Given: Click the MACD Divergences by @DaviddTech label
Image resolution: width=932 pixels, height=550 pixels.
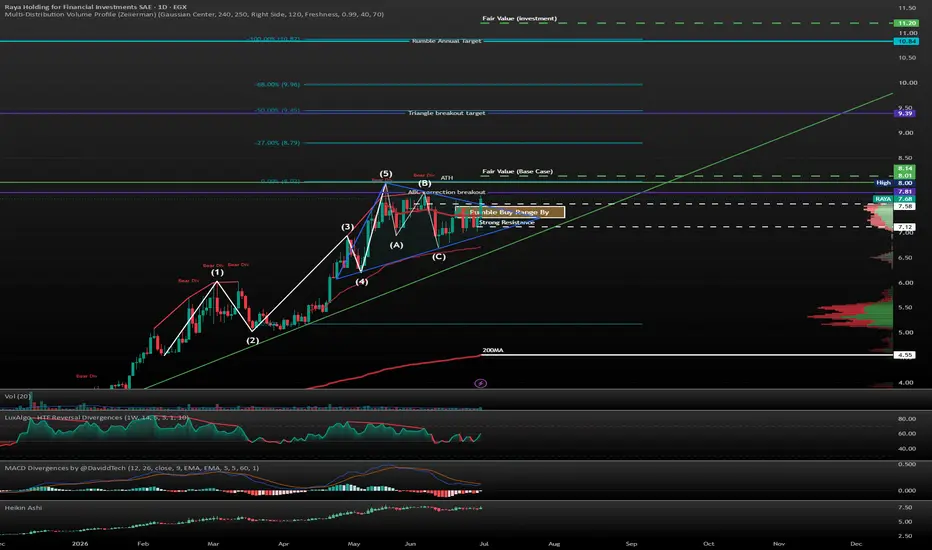Looking at the screenshot, I should (131, 468).
